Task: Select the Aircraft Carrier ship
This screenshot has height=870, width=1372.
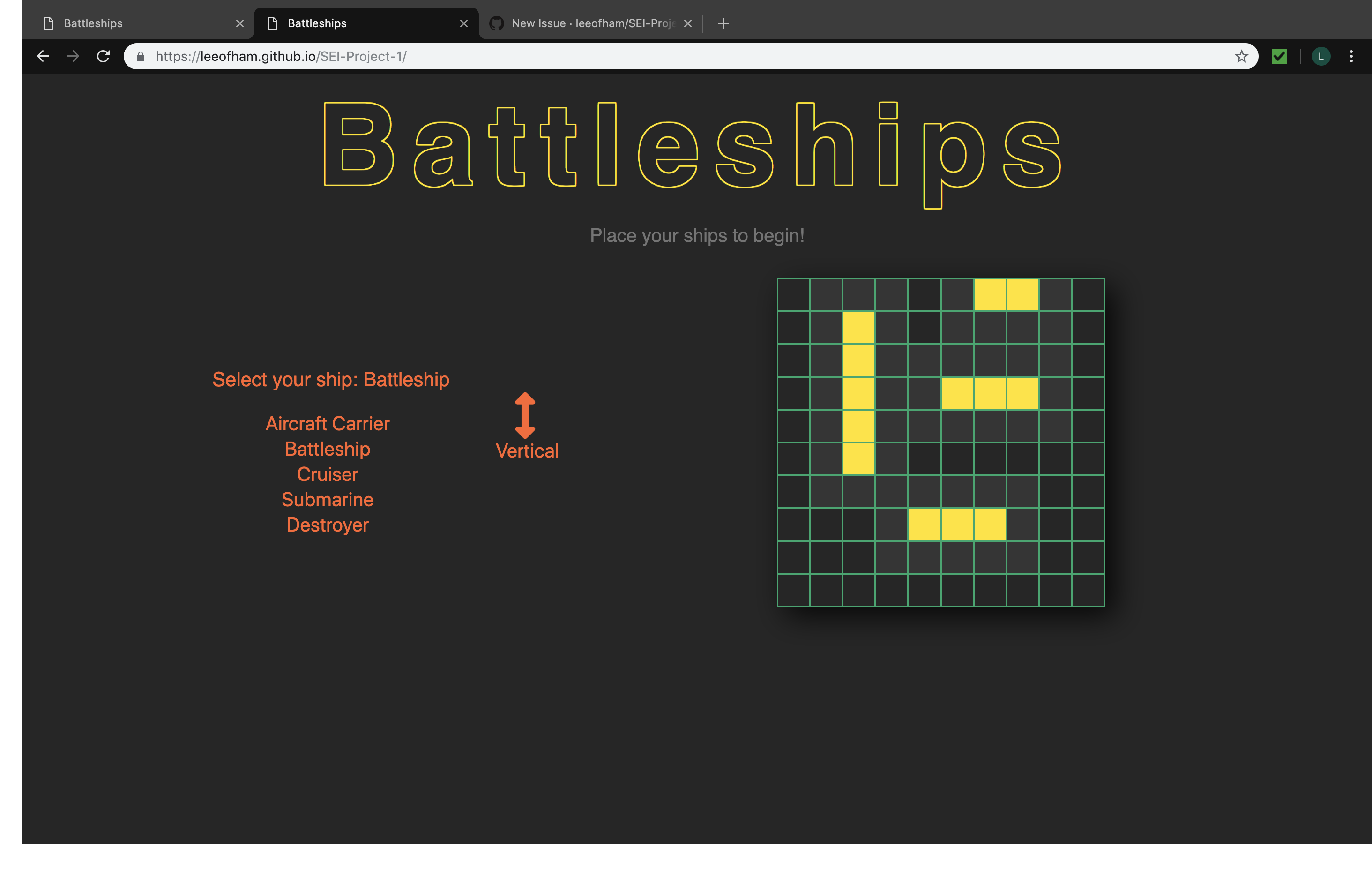Action: pyautogui.click(x=328, y=424)
